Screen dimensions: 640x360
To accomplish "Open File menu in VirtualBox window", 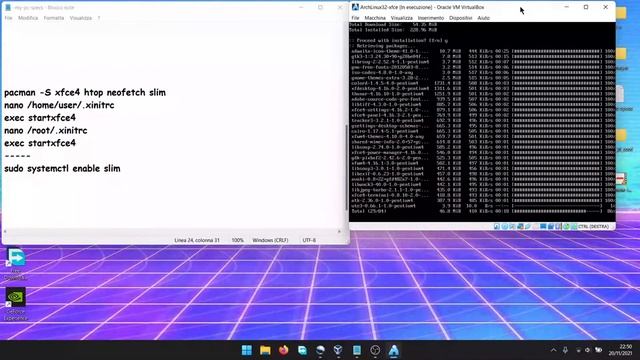I will point(356,18).
